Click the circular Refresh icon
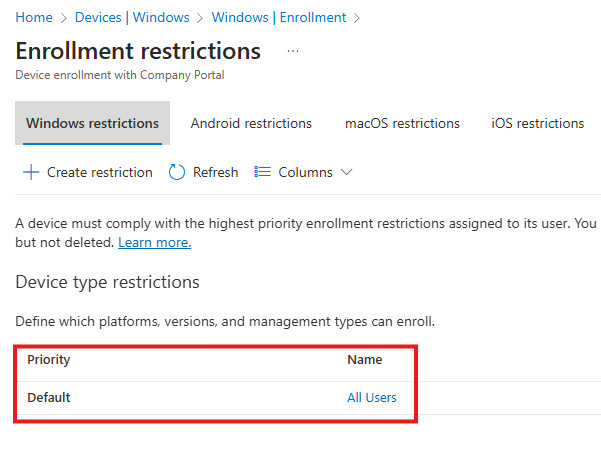Screen dimensions: 601x449 pos(177,172)
